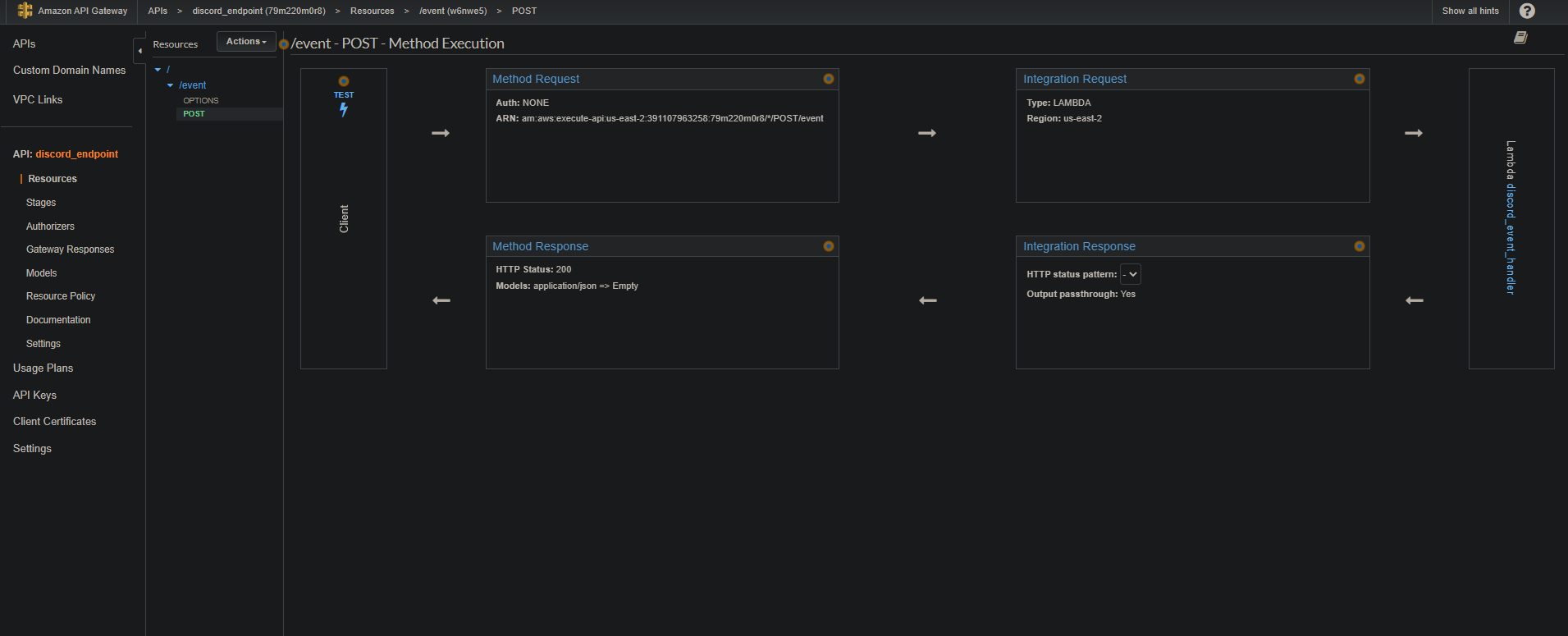Click hint dot in Integration Response header
The image size is (1568, 636).
point(1360,246)
